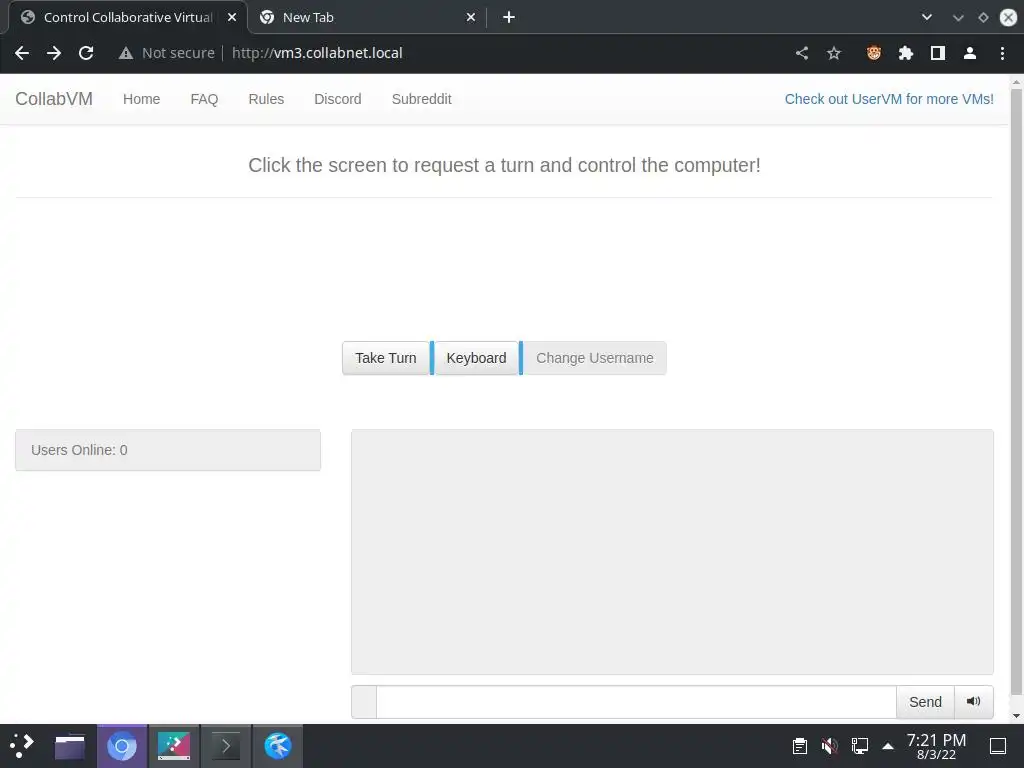Open the profile avatar icon
This screenshot has width=1024, height=768.
click(970, 53)
